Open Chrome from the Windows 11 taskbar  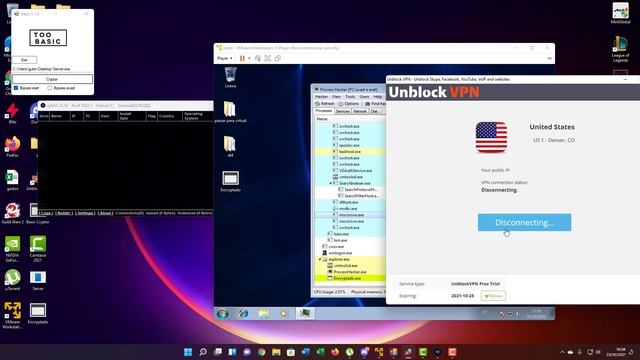(262, 352)
